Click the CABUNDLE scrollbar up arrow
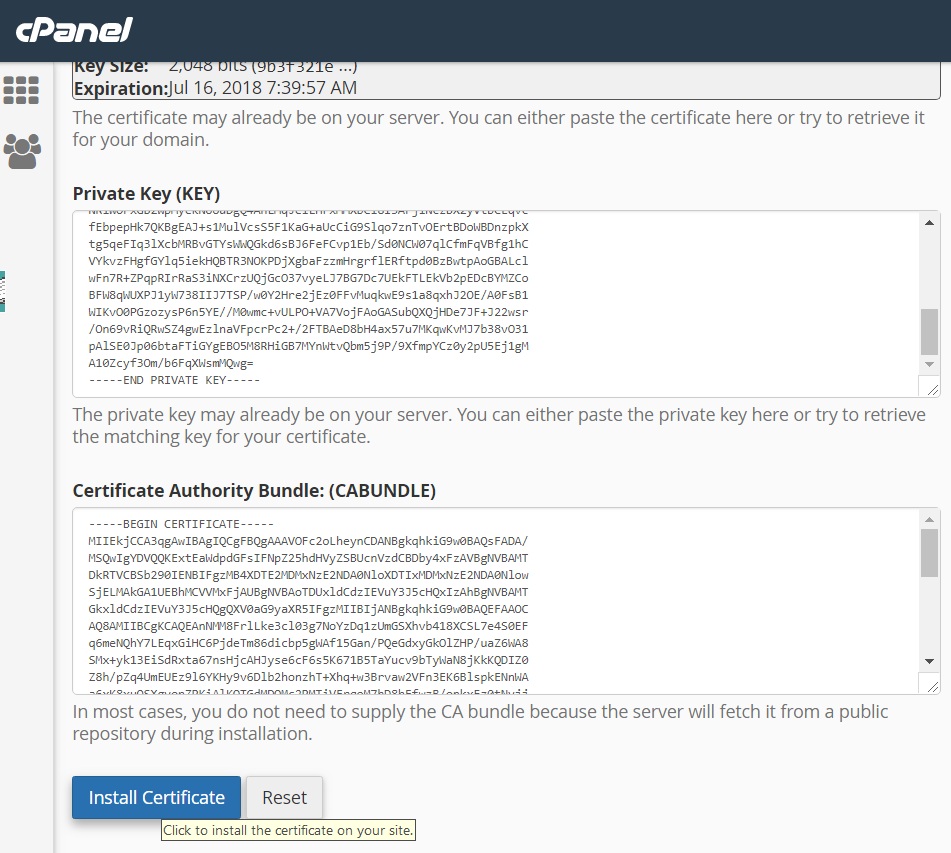 click(x=929, y=519)
